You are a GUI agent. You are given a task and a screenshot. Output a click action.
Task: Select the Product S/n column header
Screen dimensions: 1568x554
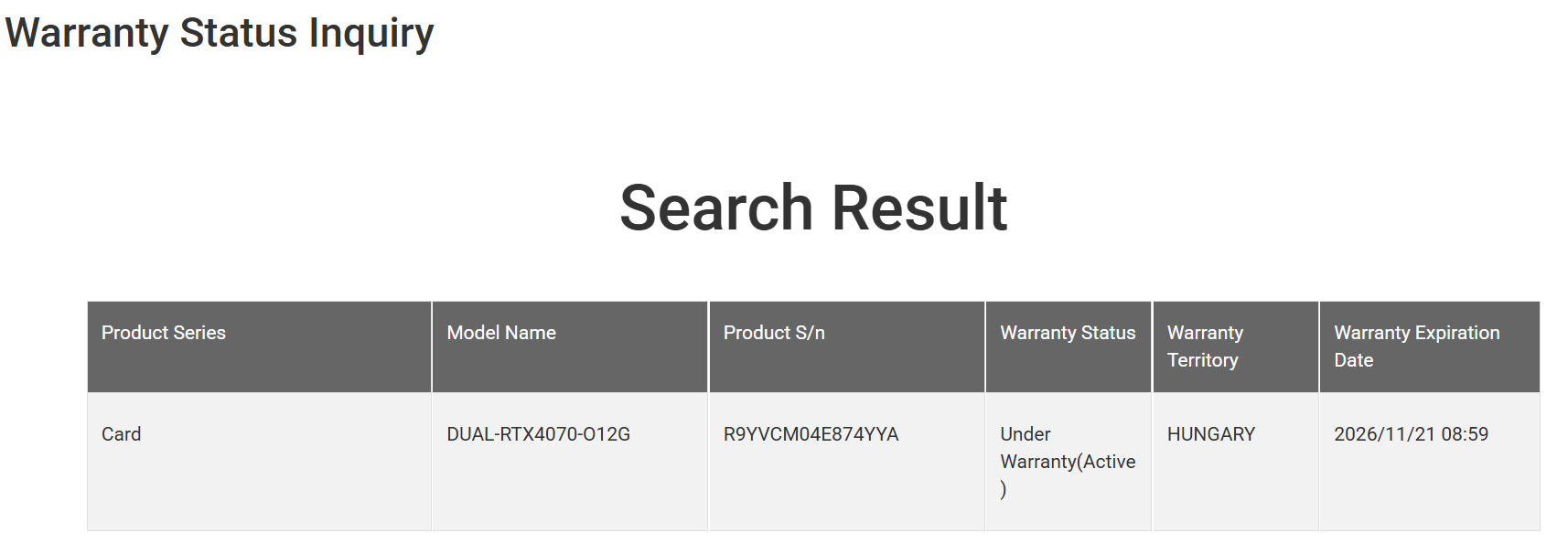pos(773,333)
